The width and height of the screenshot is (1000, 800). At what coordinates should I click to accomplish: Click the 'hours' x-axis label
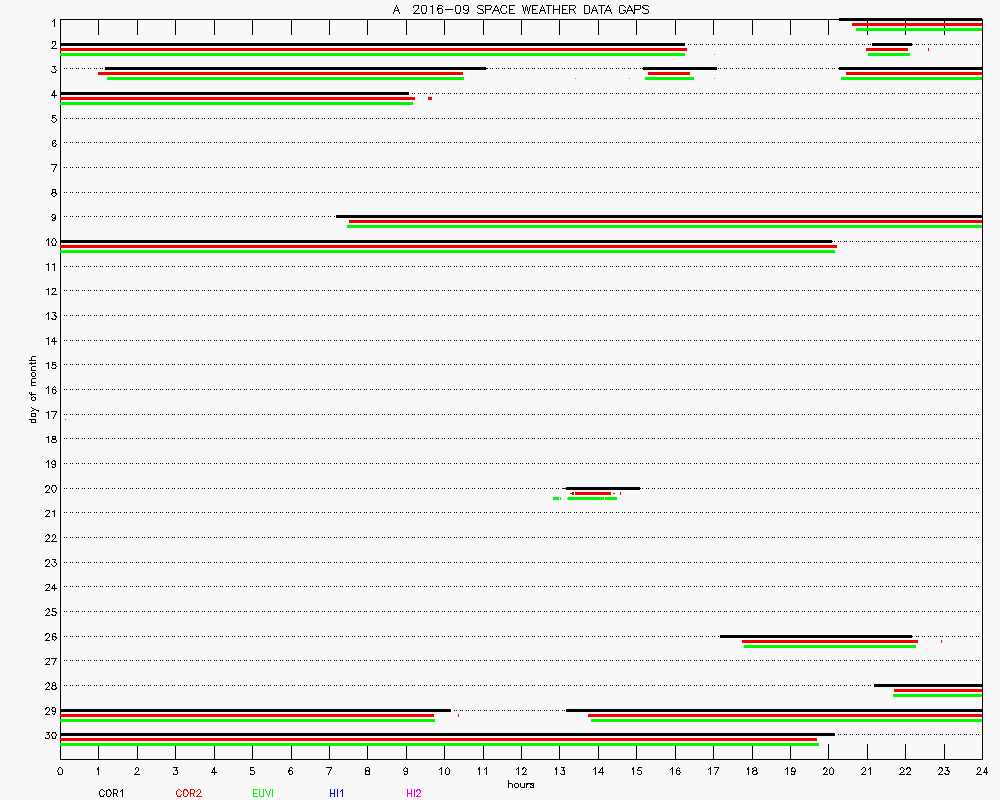coord(521,784)
